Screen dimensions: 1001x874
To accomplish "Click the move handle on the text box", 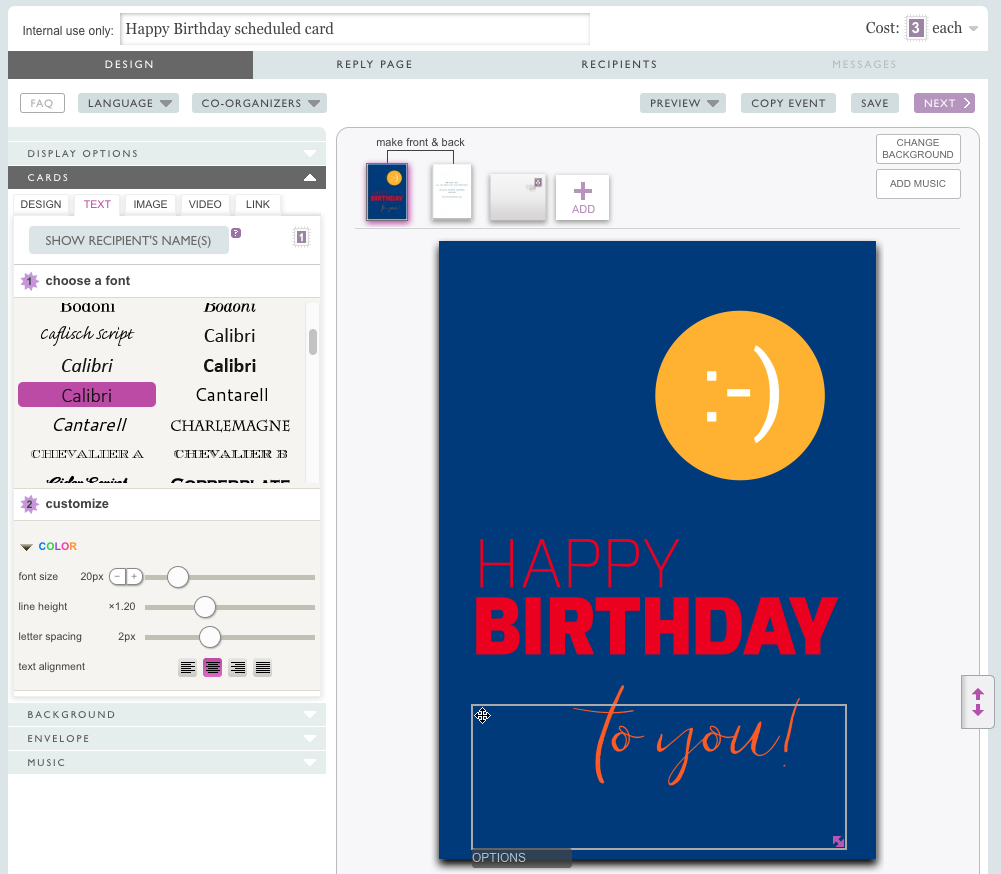I will tap(483, 715).
